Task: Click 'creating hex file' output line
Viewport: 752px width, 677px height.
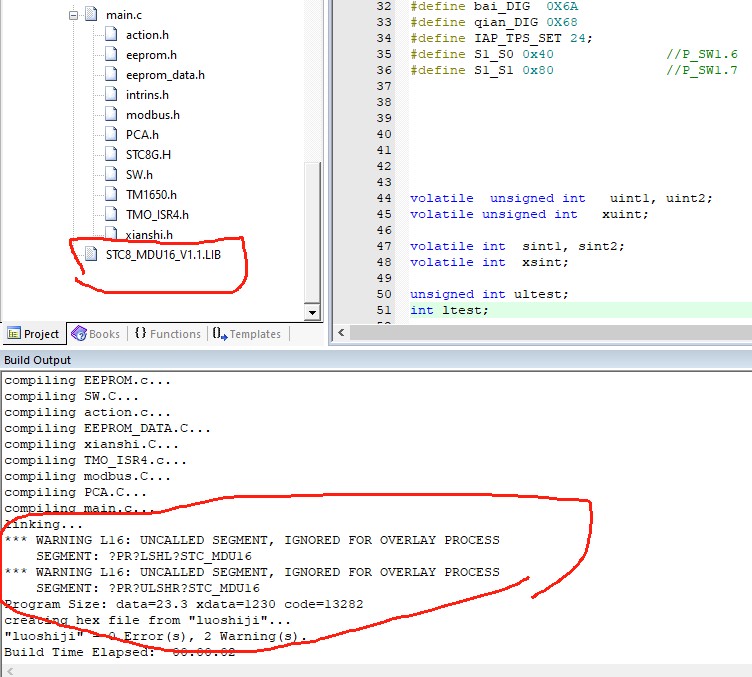Action: [147, 620]
